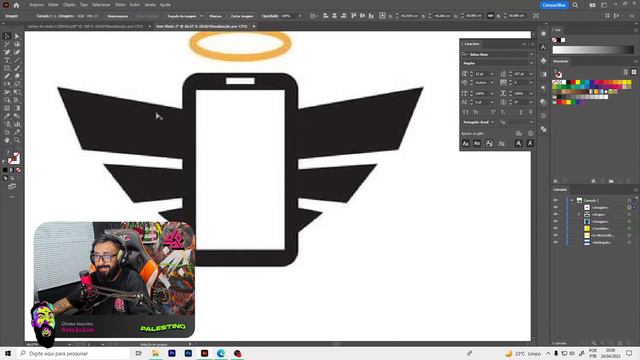Select the Magic Wand tool
This screenshot has width=640, height=360.
click(x=7, y=44)
